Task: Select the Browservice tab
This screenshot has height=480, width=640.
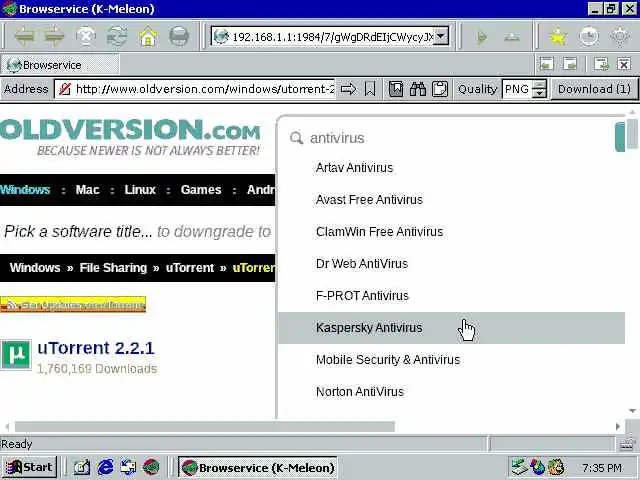Action: (x=60, y=65)
